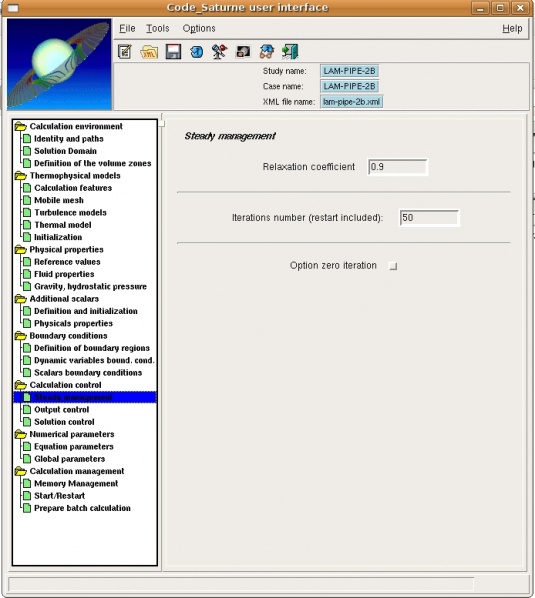
Task: Click the Study name field LAM-PIPE-2B
Action: 349,71
